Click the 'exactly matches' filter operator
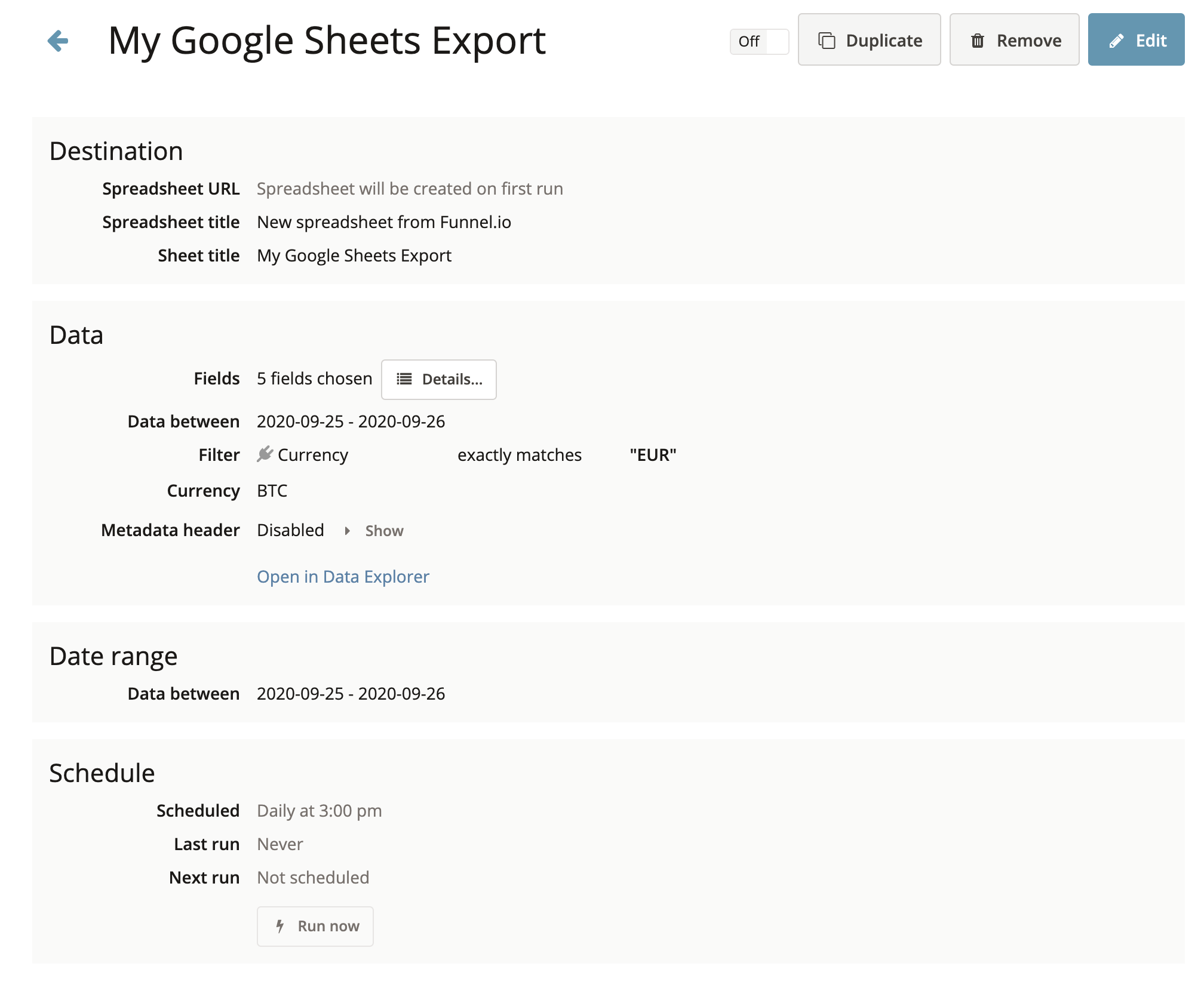The height and width of the screenshot is (991, 1204). click(x=519, y=455)
